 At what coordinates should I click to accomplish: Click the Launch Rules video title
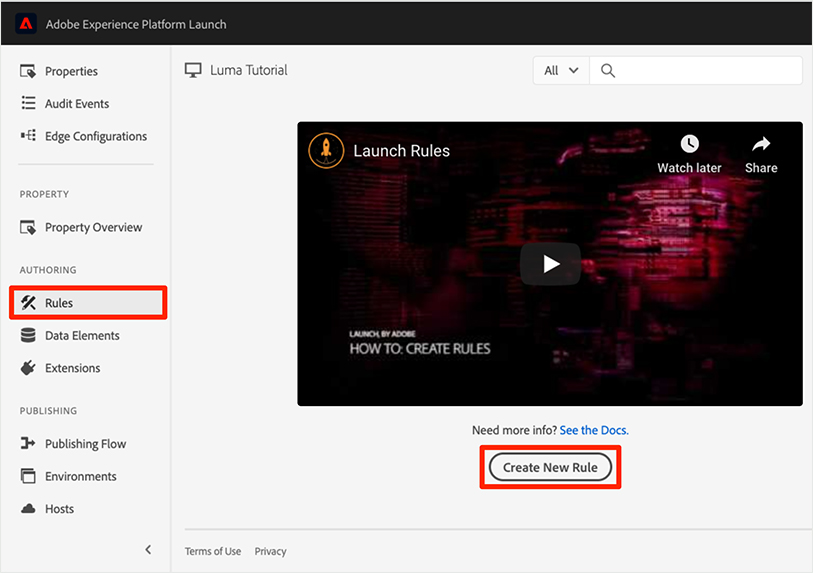click(401, 150)
